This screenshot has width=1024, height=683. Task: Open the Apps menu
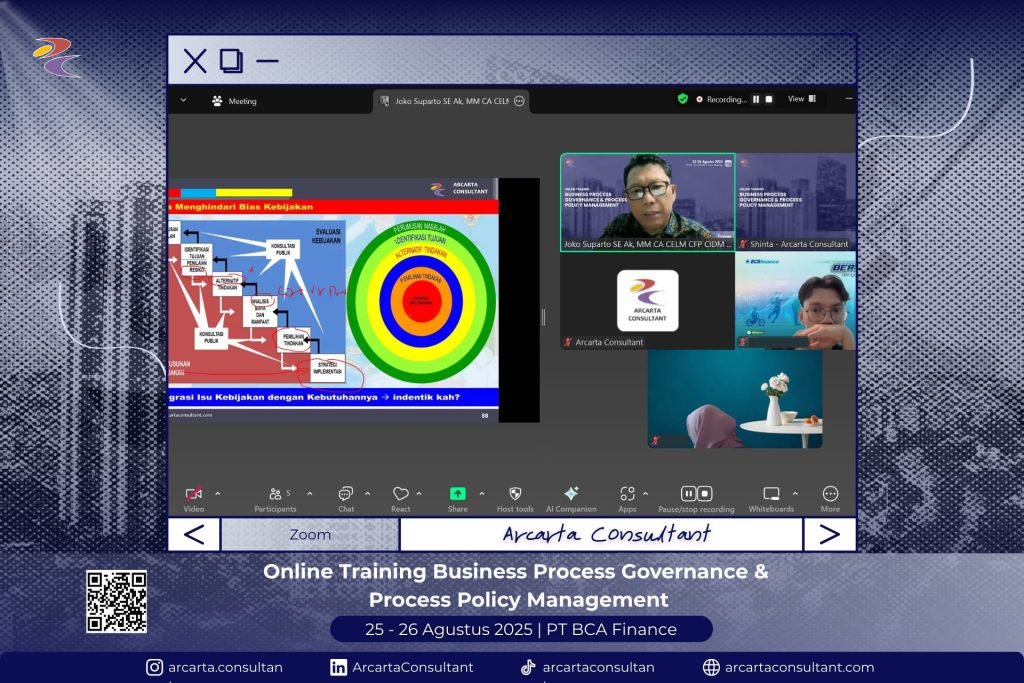coord(627,494)
